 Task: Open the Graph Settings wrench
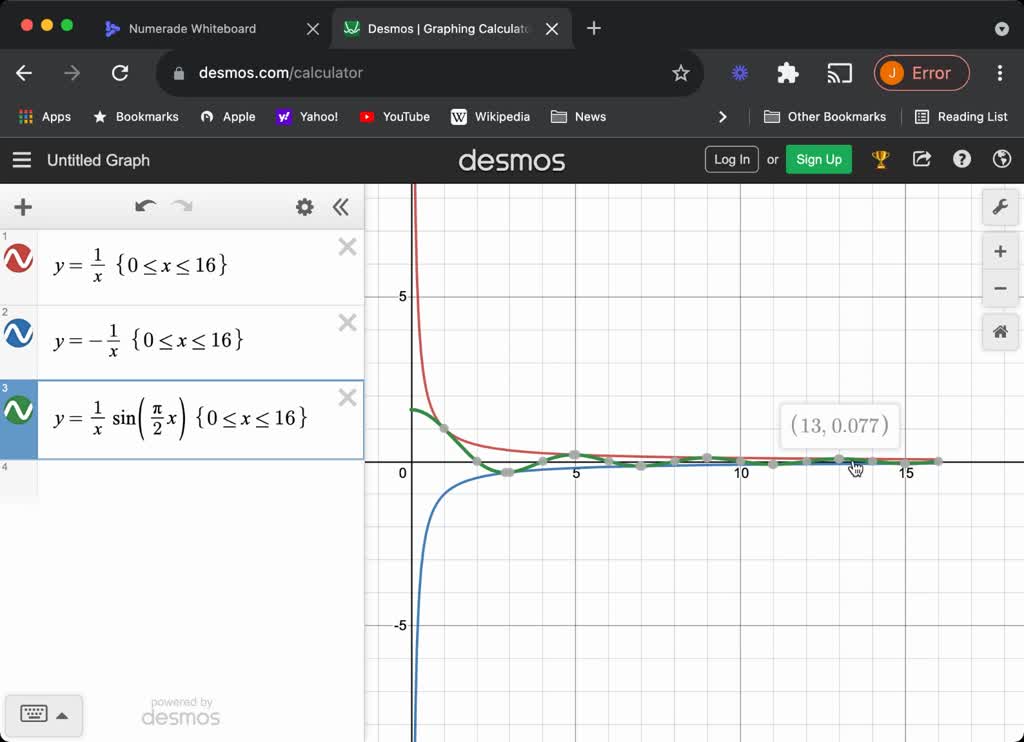coord(999,207)
